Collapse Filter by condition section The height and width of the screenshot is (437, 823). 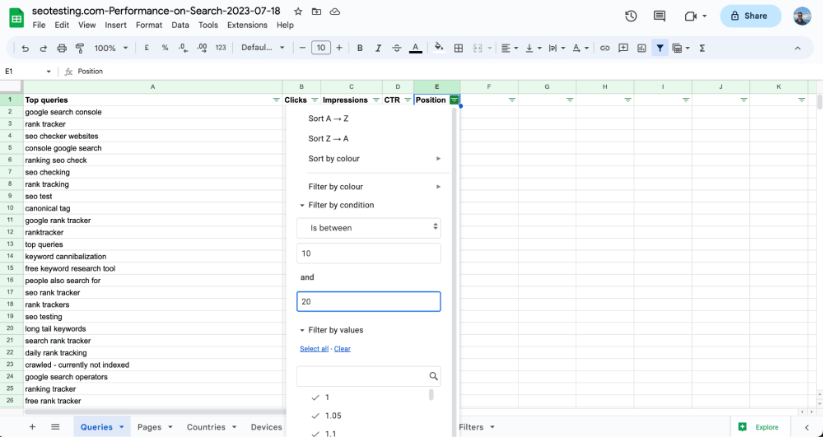302,206
